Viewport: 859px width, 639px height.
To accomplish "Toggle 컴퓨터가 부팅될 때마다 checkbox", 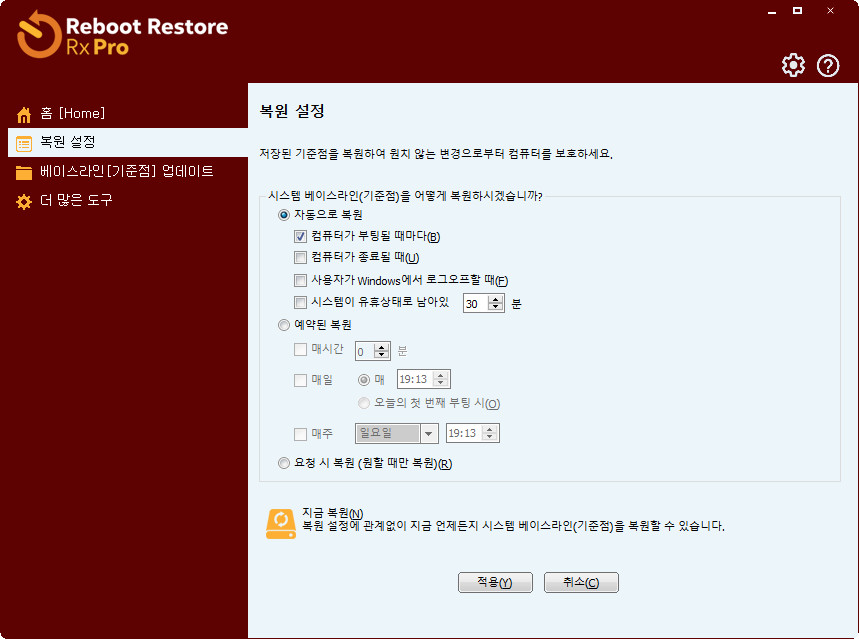I will tap(300, 236).
